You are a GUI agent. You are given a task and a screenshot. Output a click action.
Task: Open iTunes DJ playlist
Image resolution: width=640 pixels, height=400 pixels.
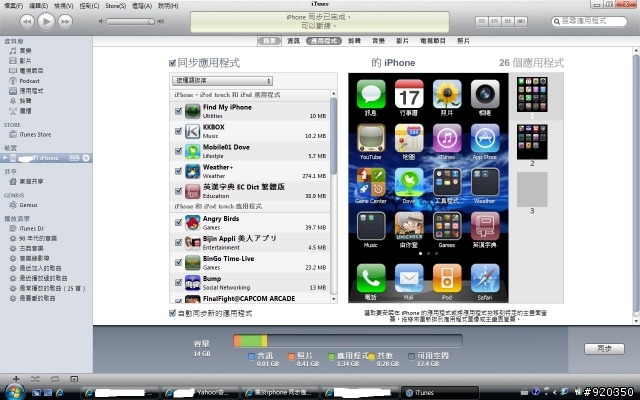click(x=31, y=229)
